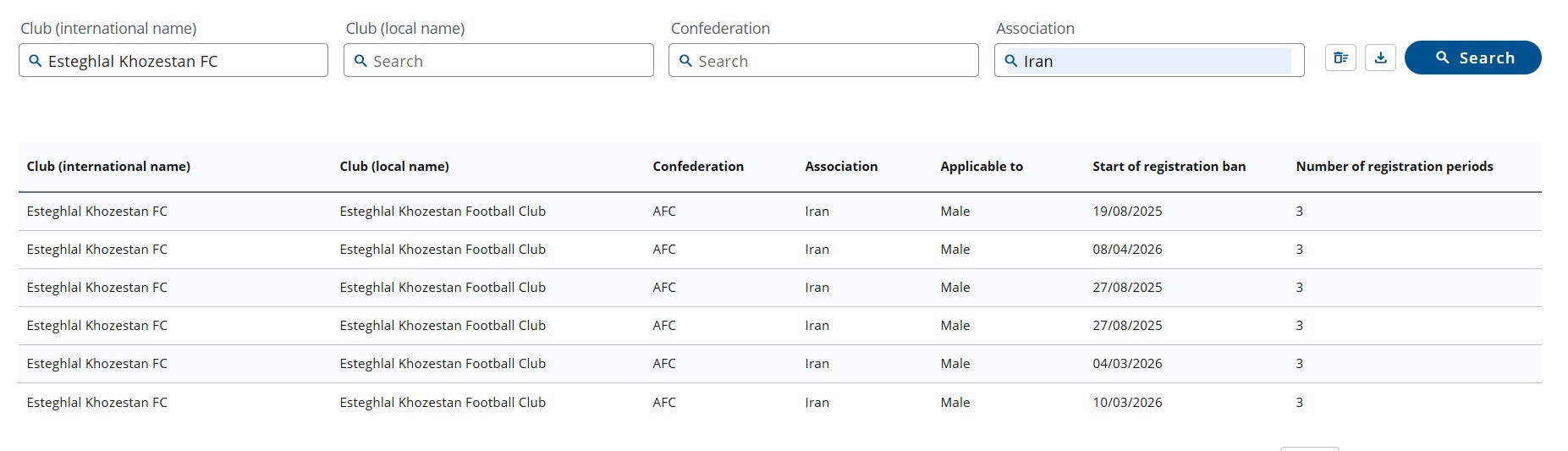Select the 08/04/2026 start date cell
Viewport: 1568px width, 451px height.
(x=1127, y=250)
